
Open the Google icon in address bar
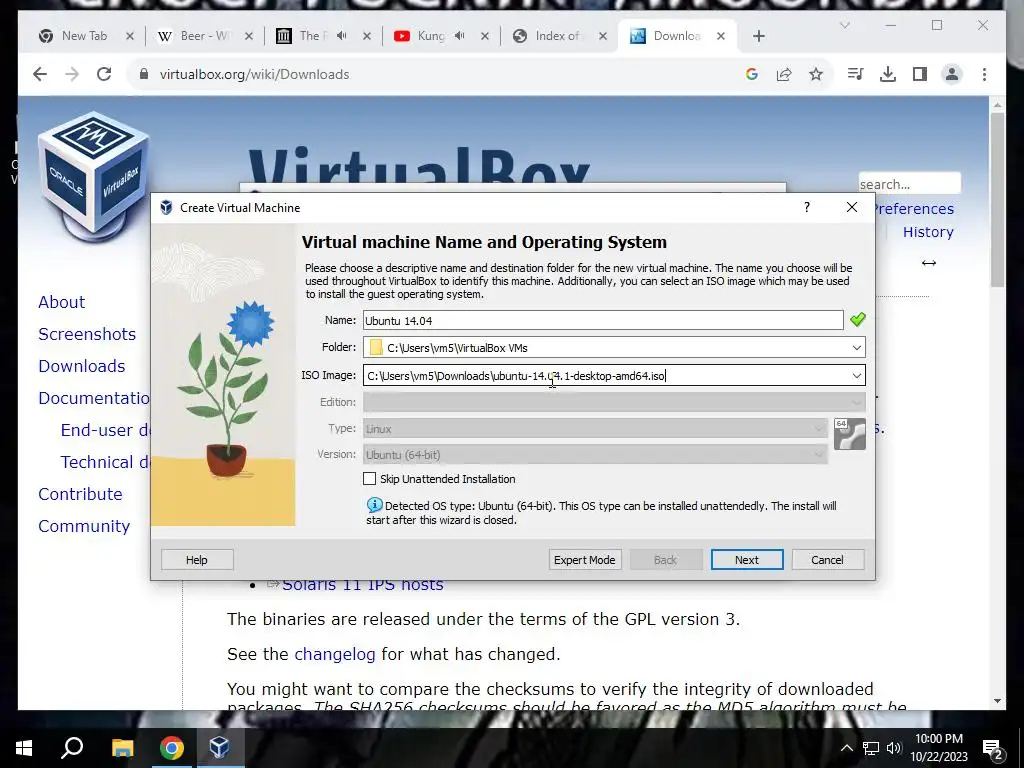(752, 74)
